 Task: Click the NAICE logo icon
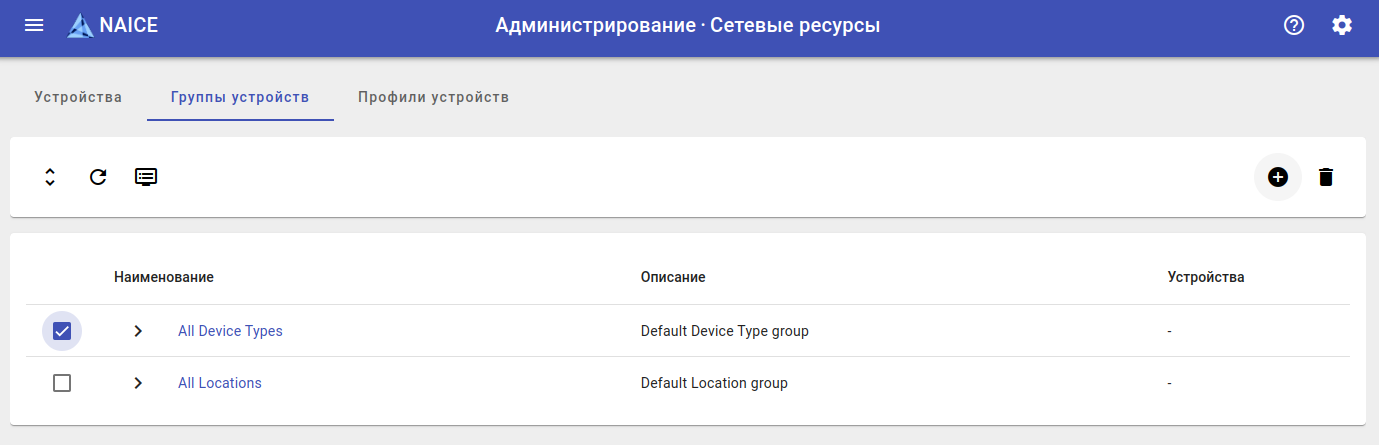pyautogui.click(x=80, y=26)
